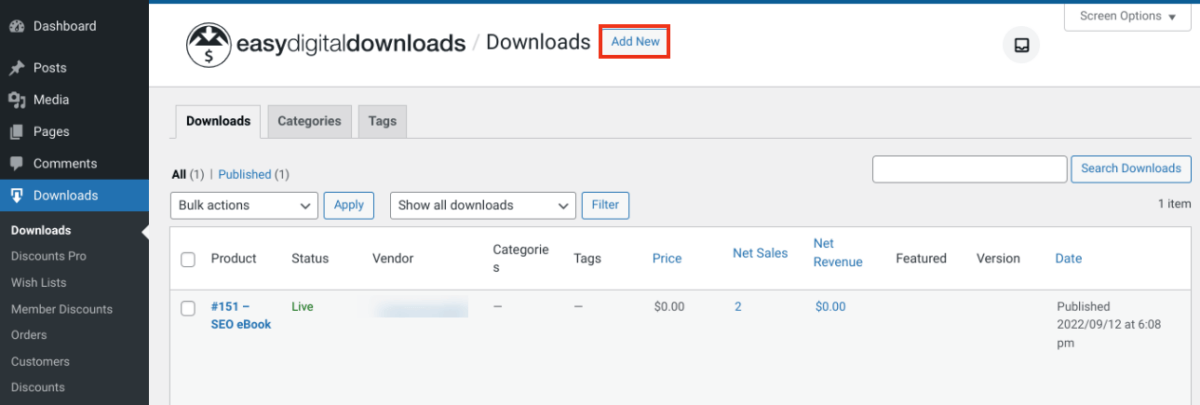Switch to the Categories tab
1200x405 pixels.
click(x=309, y=121)
